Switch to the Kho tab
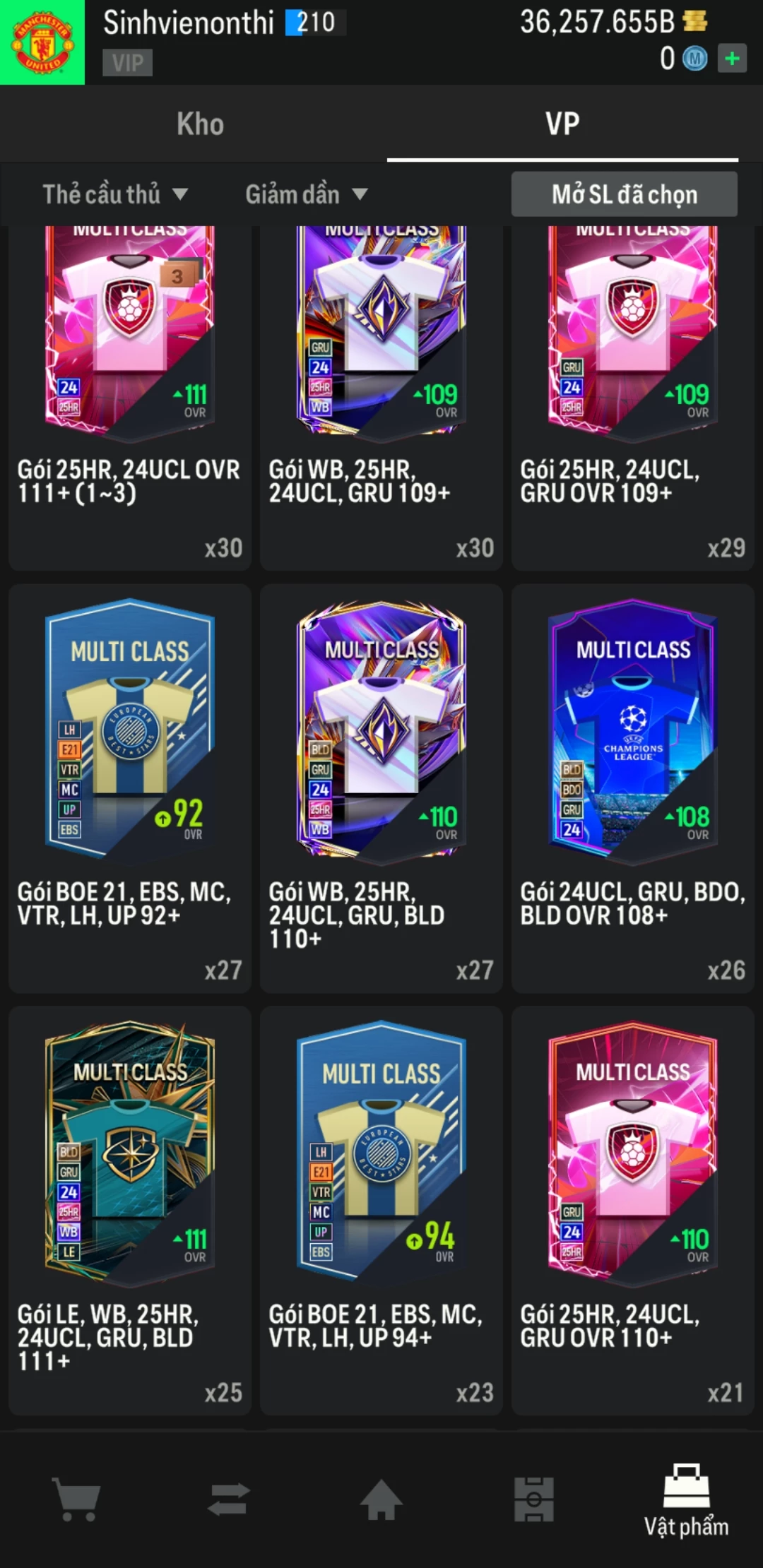This screenshot has height=1568, width=763. [x=201, y=124]
